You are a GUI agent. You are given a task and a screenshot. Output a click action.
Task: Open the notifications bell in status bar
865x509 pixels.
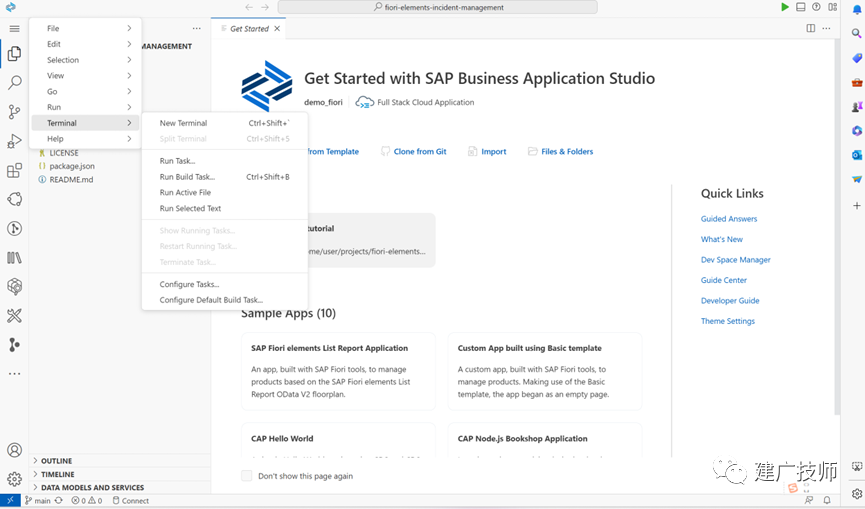(x=827, y=500)
